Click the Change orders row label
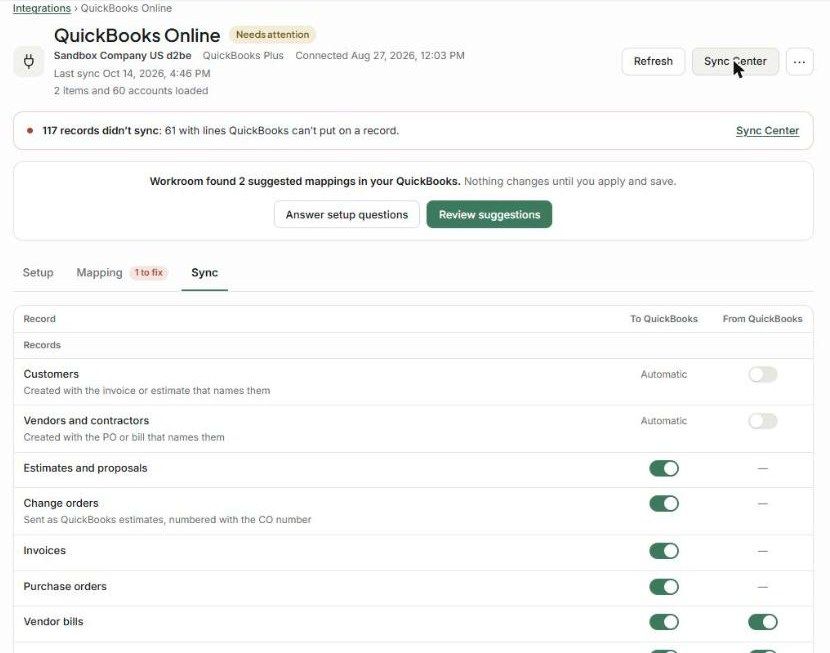 [61, 503]
